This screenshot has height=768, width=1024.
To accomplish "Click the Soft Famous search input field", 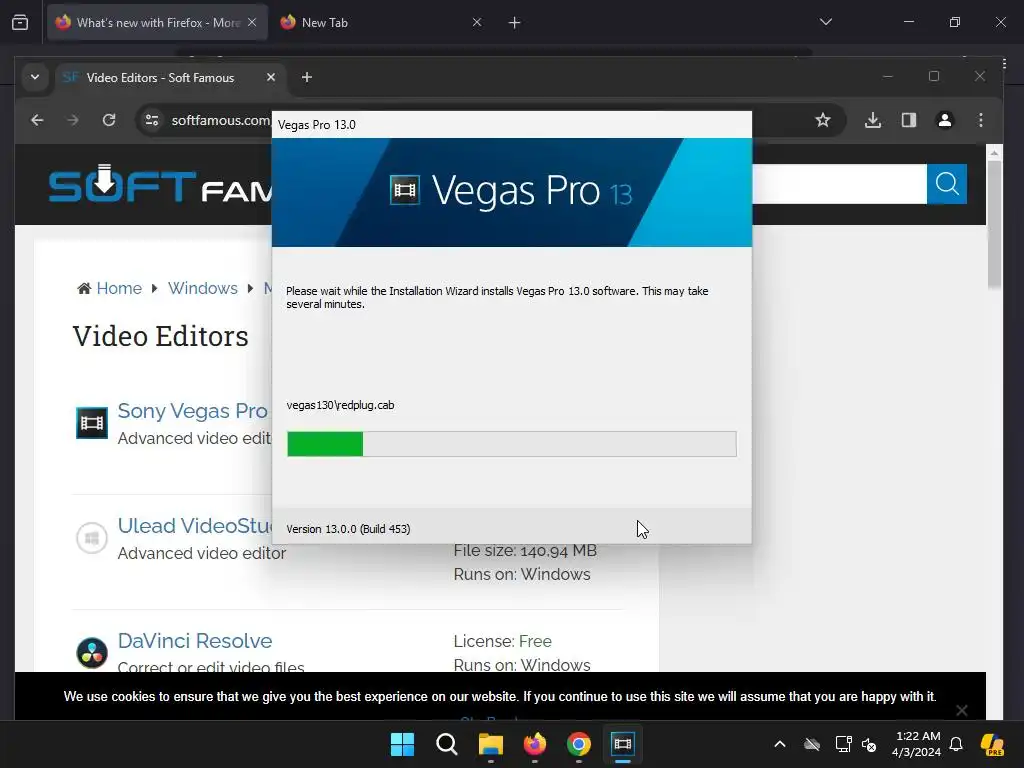I will coord(839,184).
